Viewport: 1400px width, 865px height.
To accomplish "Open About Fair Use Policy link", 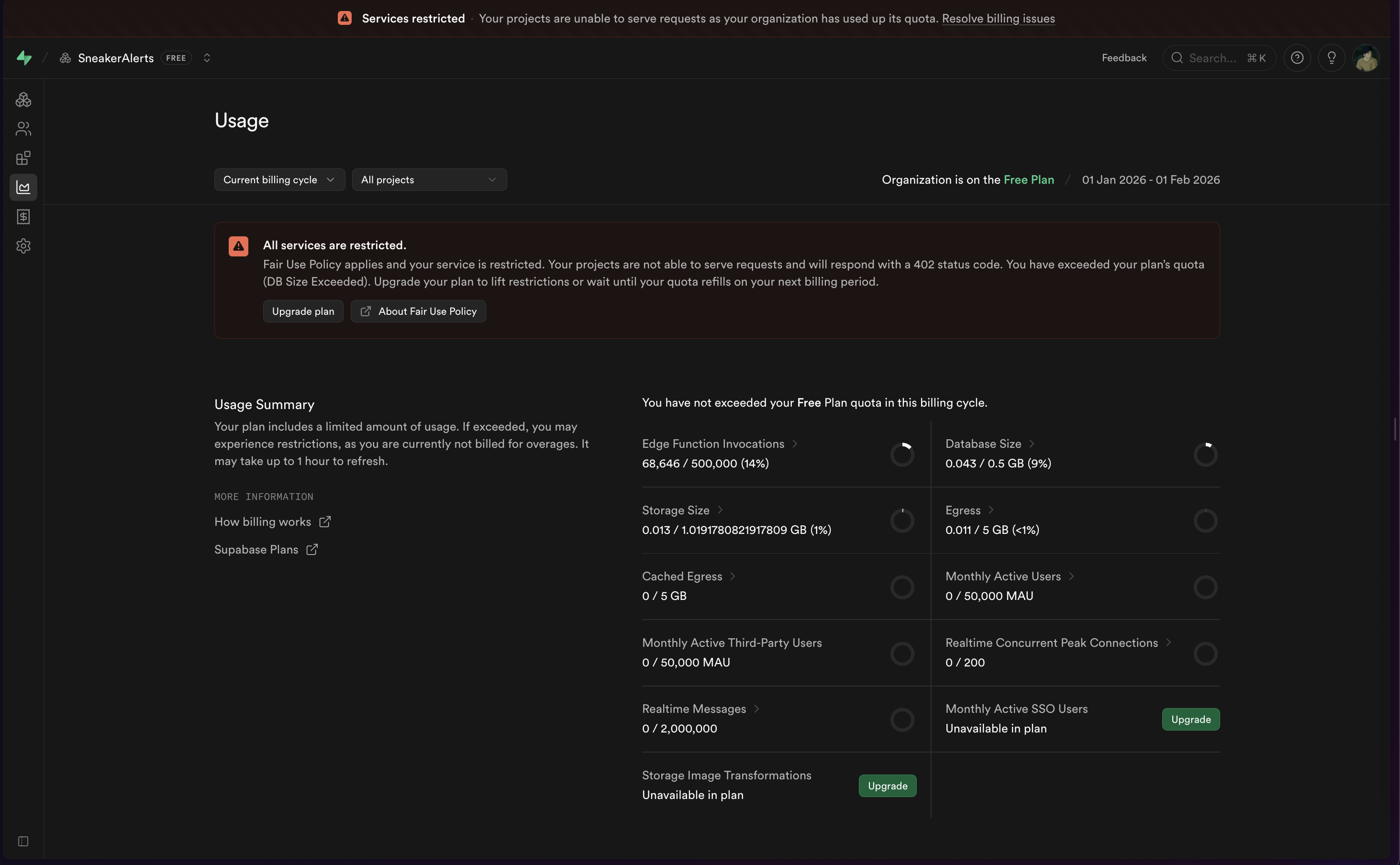I will (418, 311).
